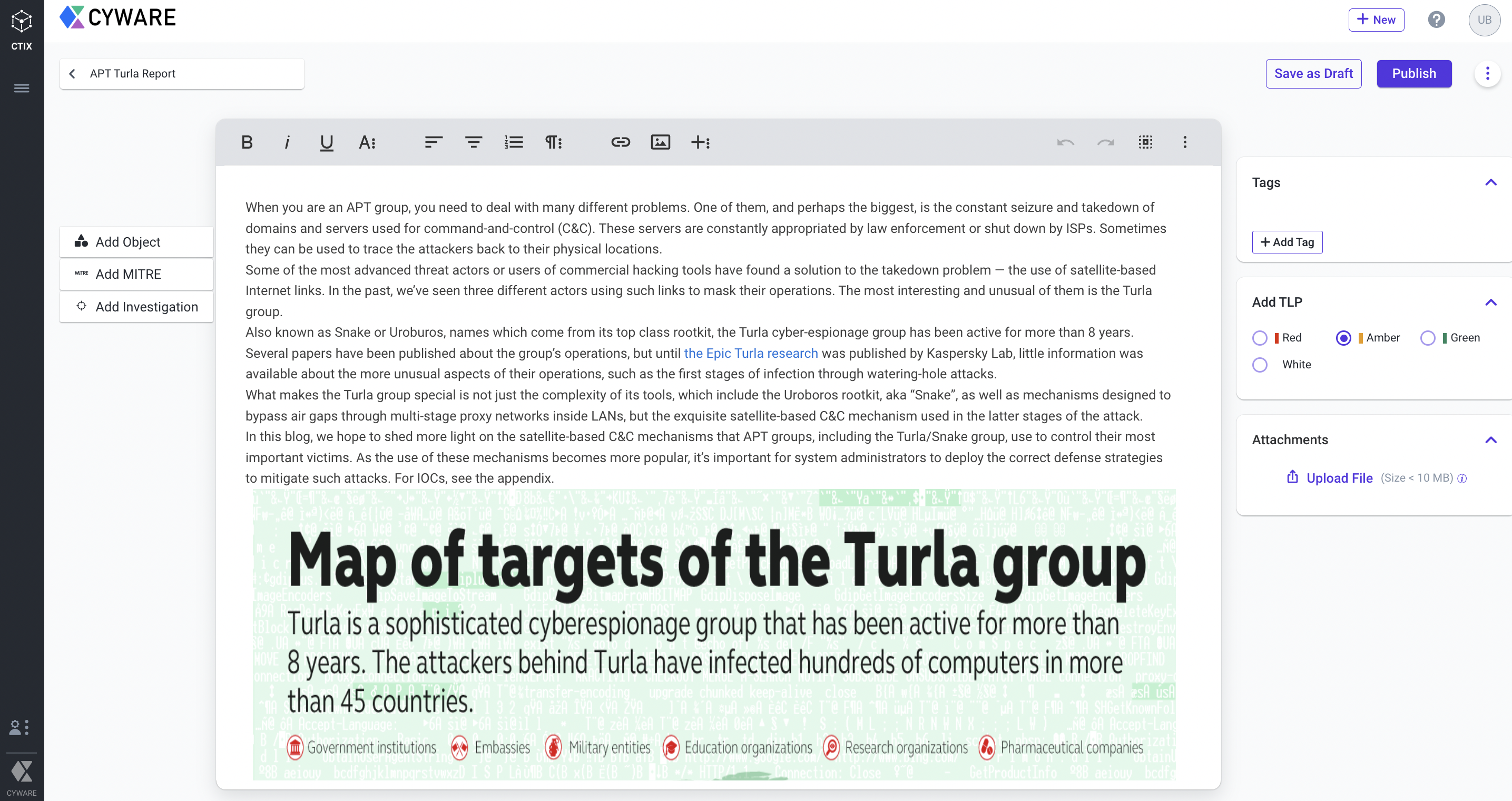Collapse the Tags panel

tap(1490, 183)
